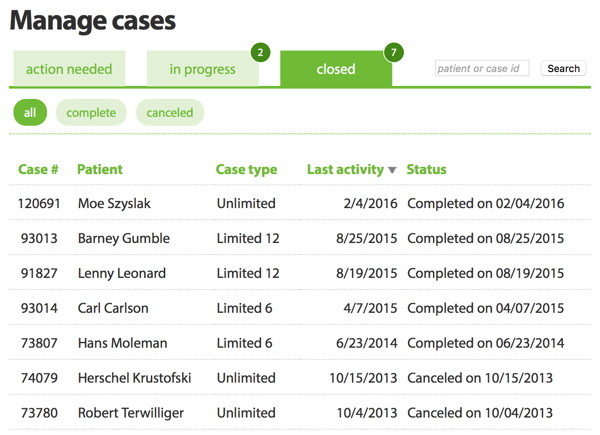Filter cases by complete

(x=91, y=112)
